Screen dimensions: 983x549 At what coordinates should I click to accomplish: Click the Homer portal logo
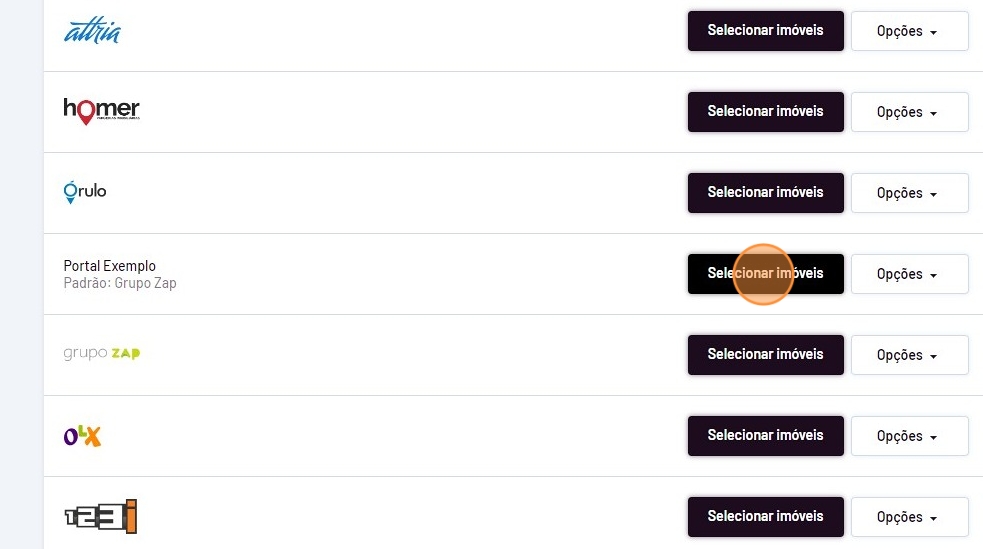coord(101,111)
